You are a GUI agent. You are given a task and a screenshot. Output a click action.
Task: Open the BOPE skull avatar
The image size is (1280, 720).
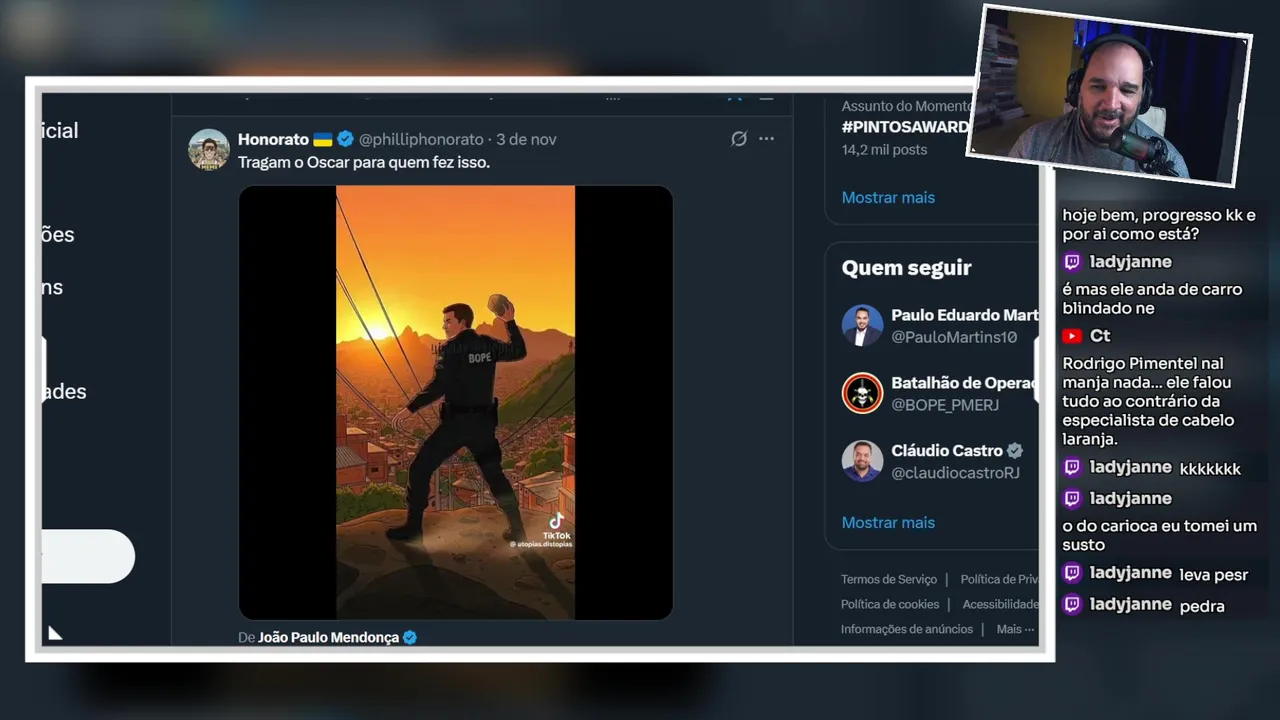point(862,394)
